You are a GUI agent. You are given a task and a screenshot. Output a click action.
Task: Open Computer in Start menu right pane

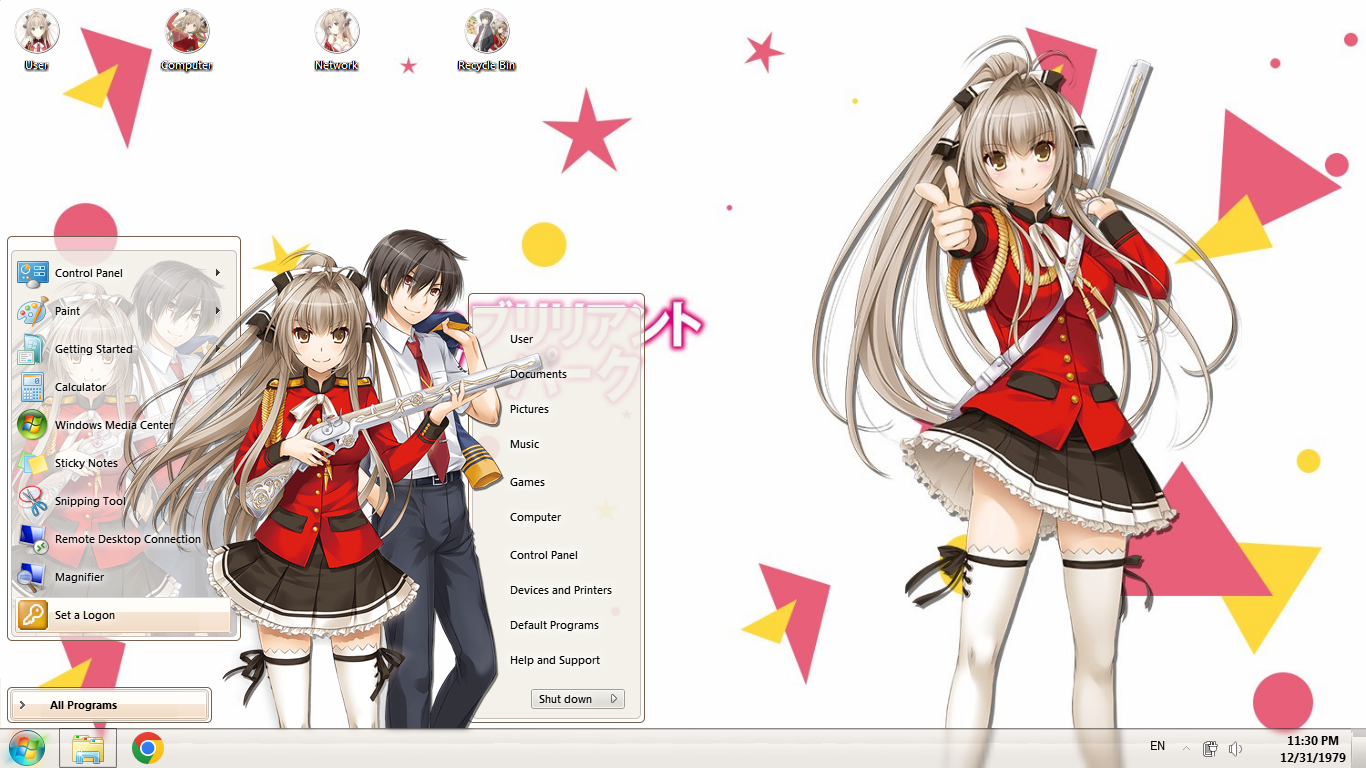535,517
